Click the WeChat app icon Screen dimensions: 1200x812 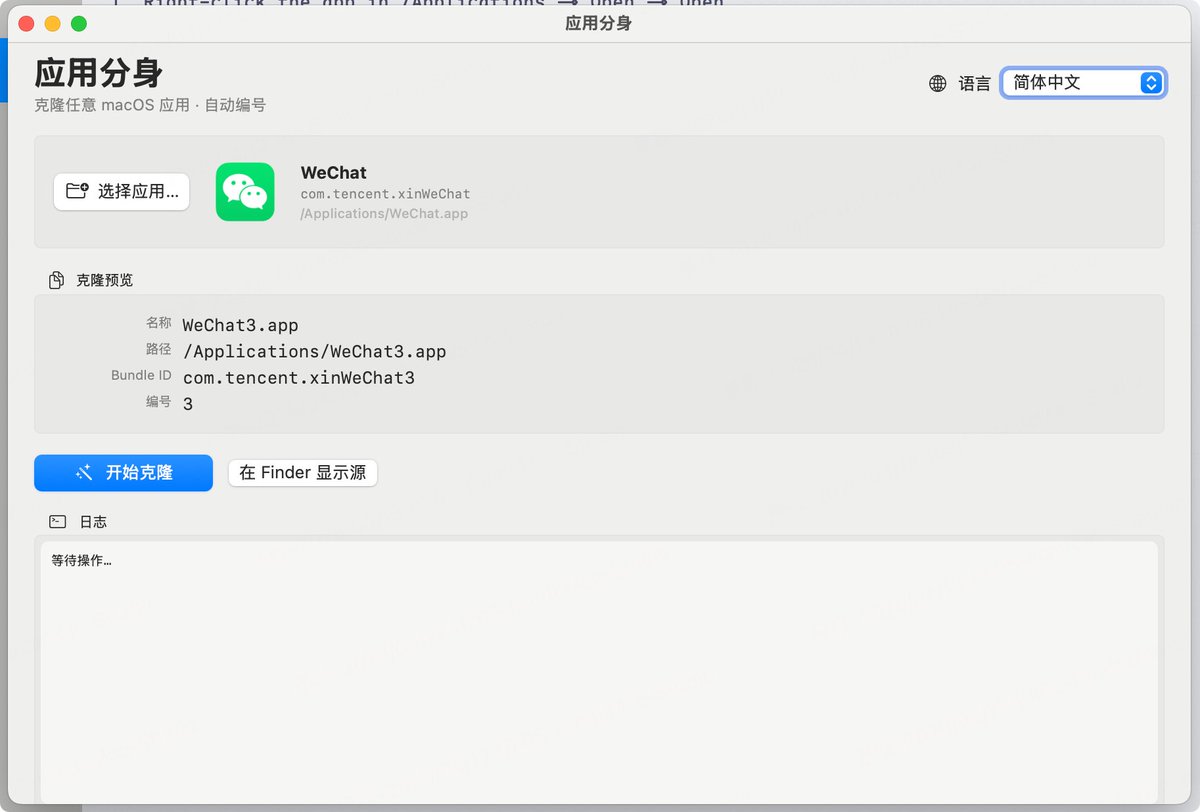click(x=245, y=191)
